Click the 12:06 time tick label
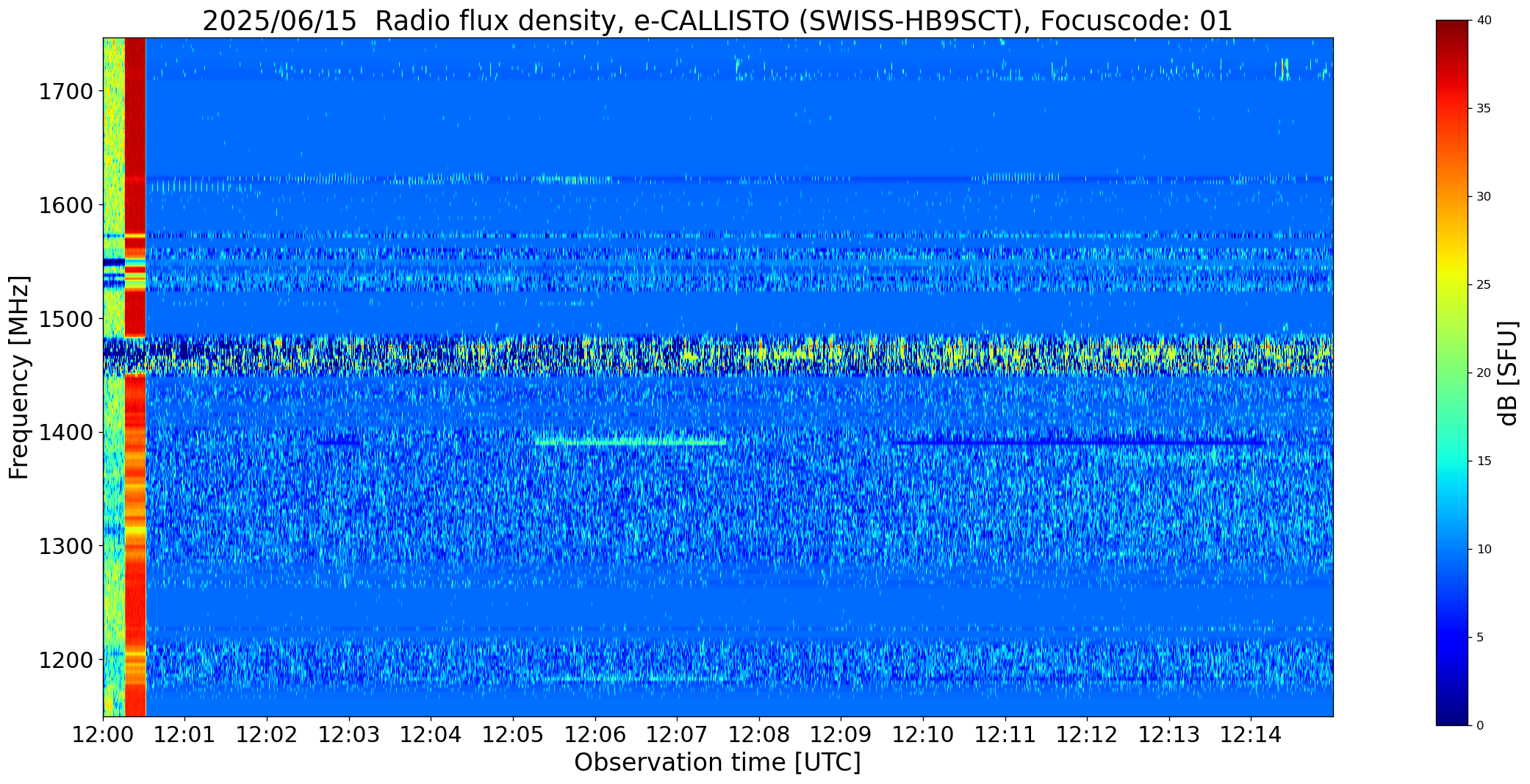1530x784 pixels. [x=595, y=735]
